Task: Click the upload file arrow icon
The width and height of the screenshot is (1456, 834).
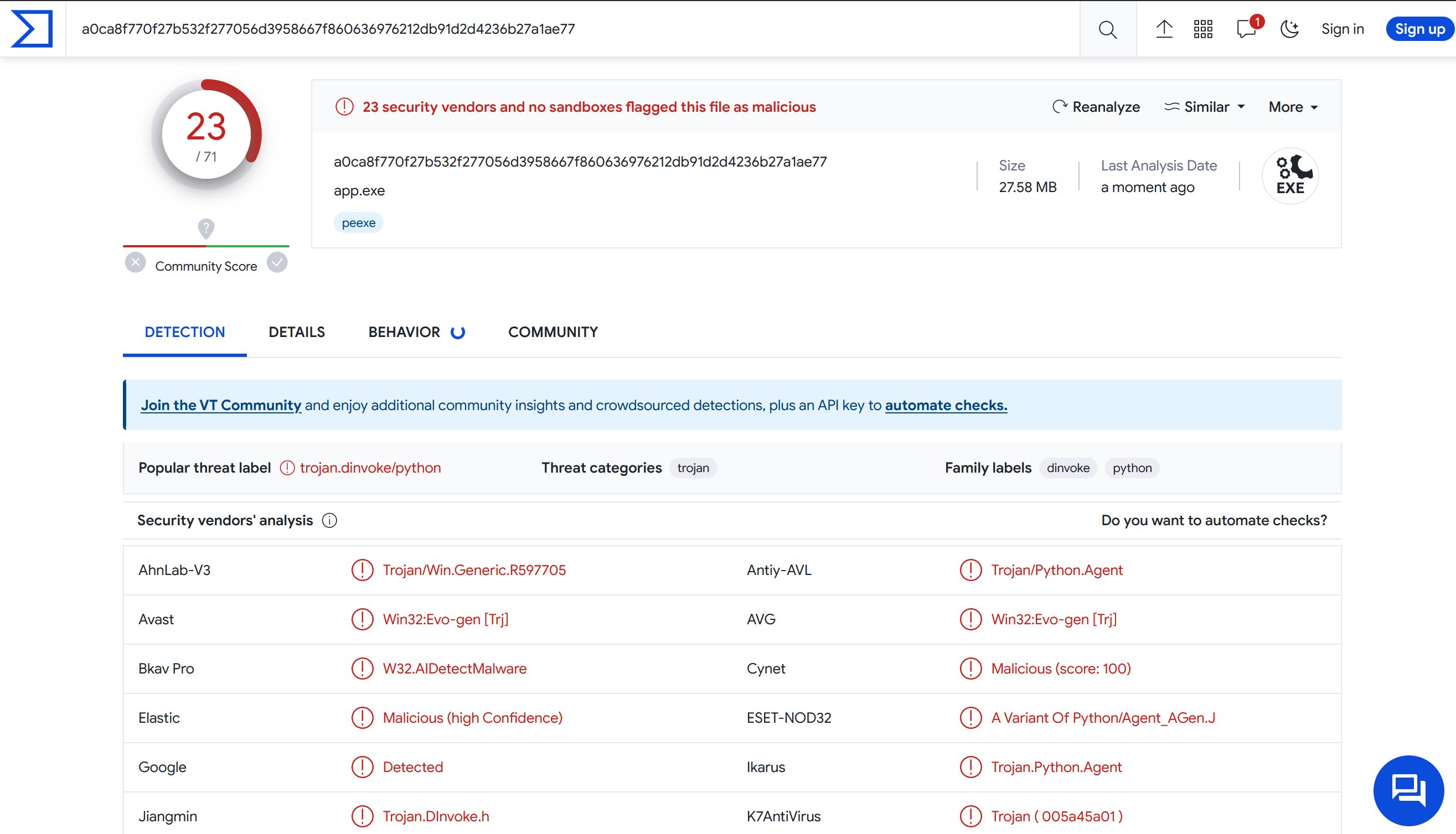Action: pyautogui.click(x=1164, y=29)
